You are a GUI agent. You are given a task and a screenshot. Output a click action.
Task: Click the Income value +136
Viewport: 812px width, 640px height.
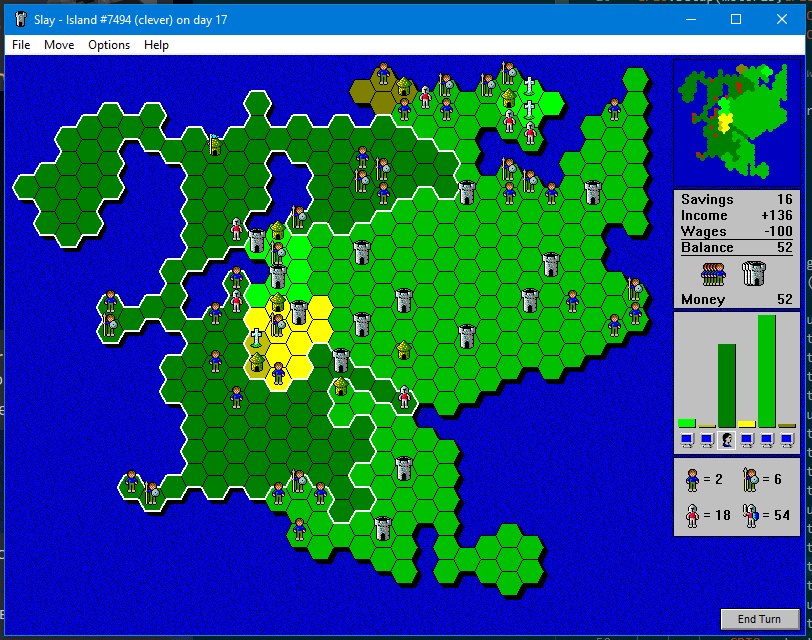(777, 215)
